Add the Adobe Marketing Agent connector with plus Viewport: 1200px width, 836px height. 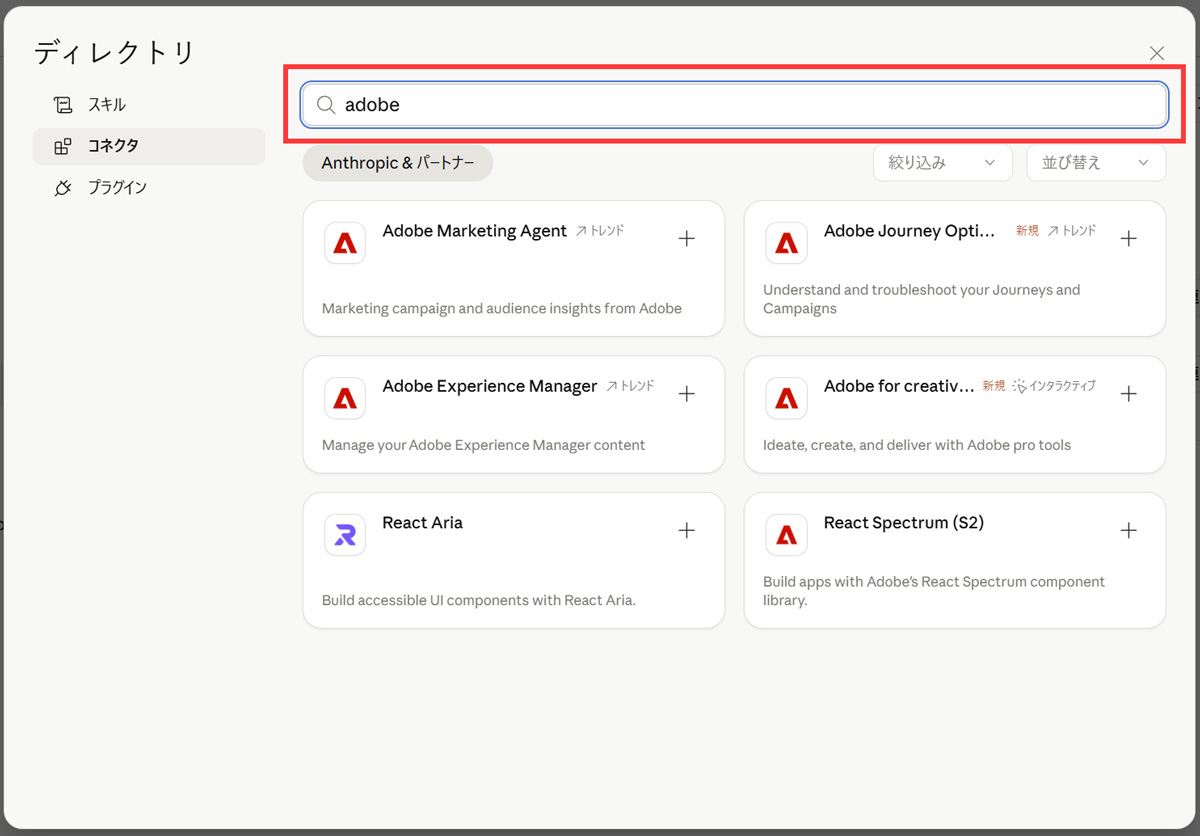[x=687, y=238]
